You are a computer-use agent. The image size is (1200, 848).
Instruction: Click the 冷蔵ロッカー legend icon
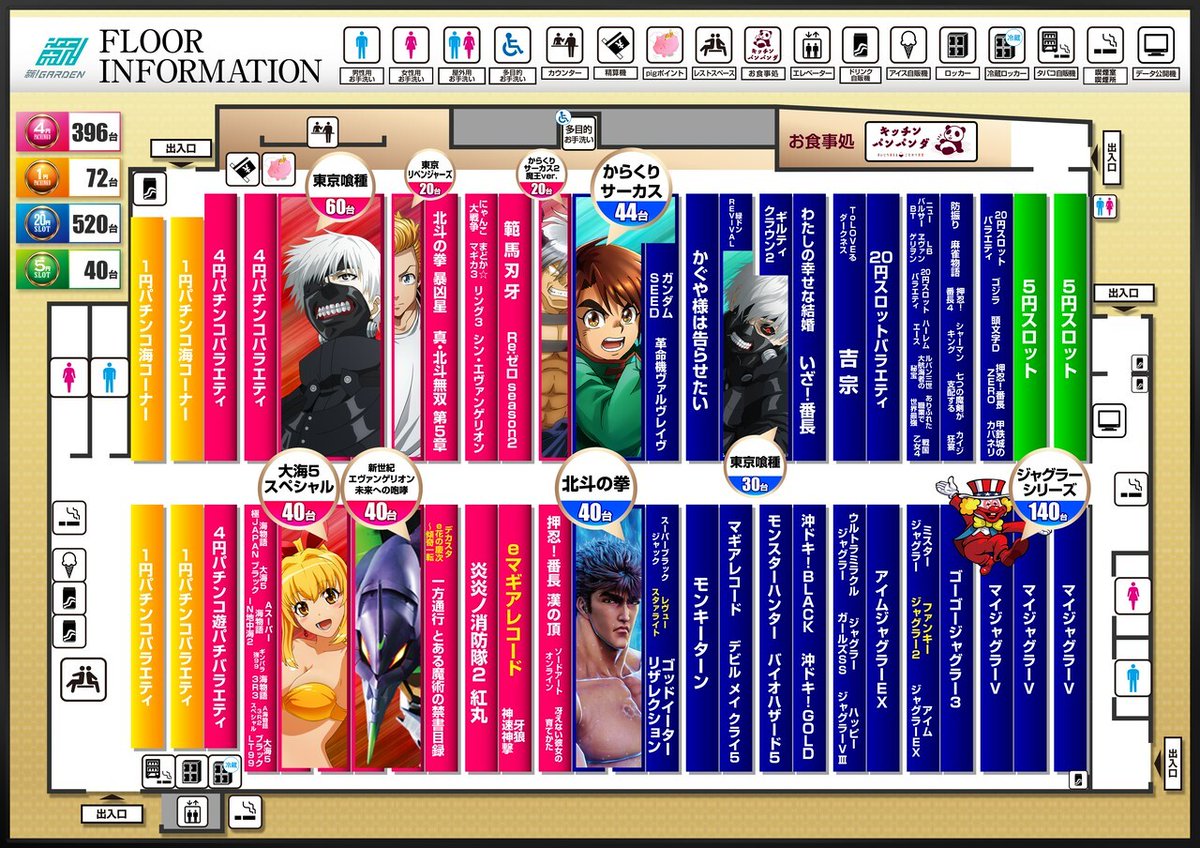1006,44
